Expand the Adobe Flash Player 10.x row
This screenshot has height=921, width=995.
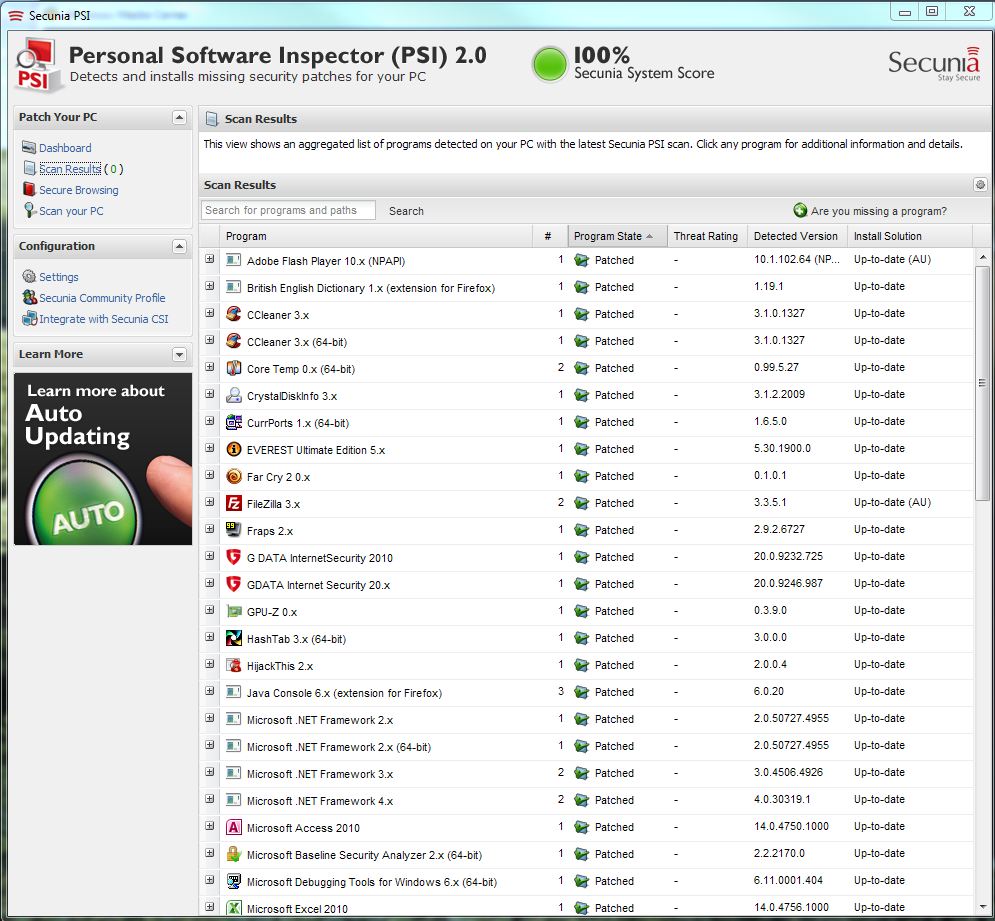[209, 259]
